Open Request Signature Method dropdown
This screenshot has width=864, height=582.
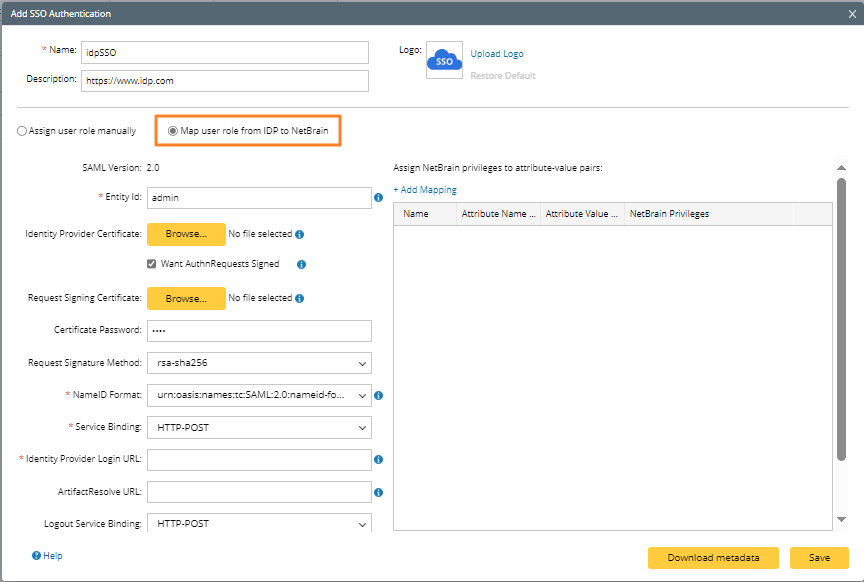(259, 363)
